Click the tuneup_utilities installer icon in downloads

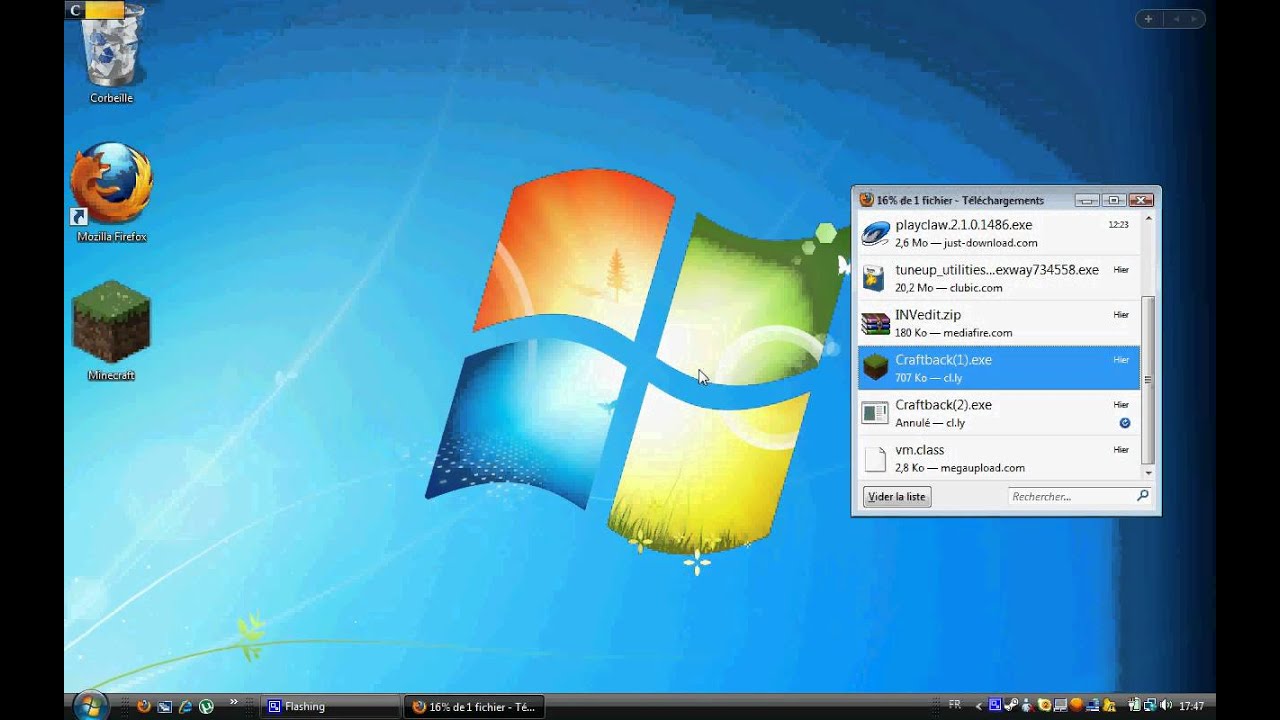tap(875, 278)
